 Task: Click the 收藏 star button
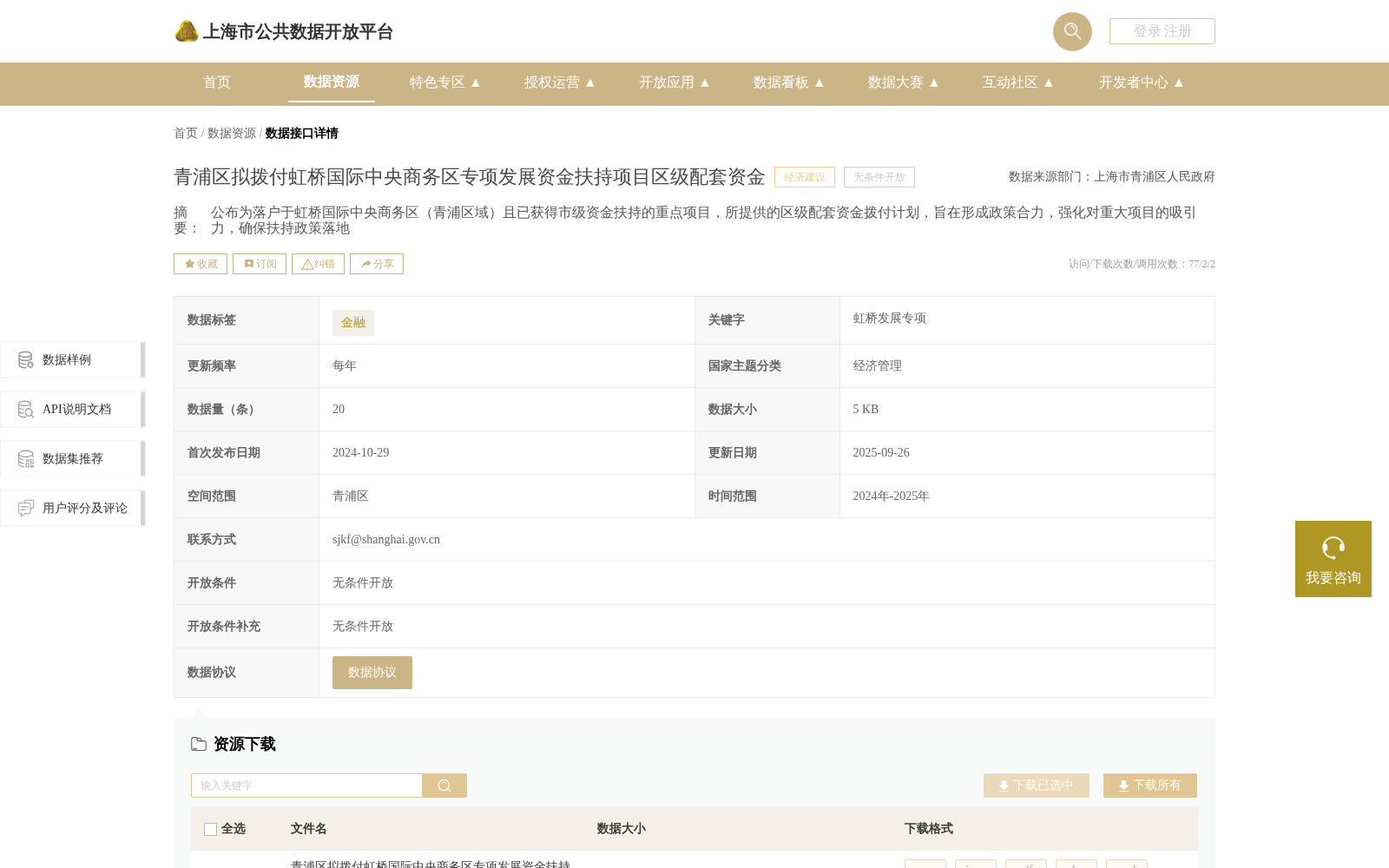click(201, 264)
